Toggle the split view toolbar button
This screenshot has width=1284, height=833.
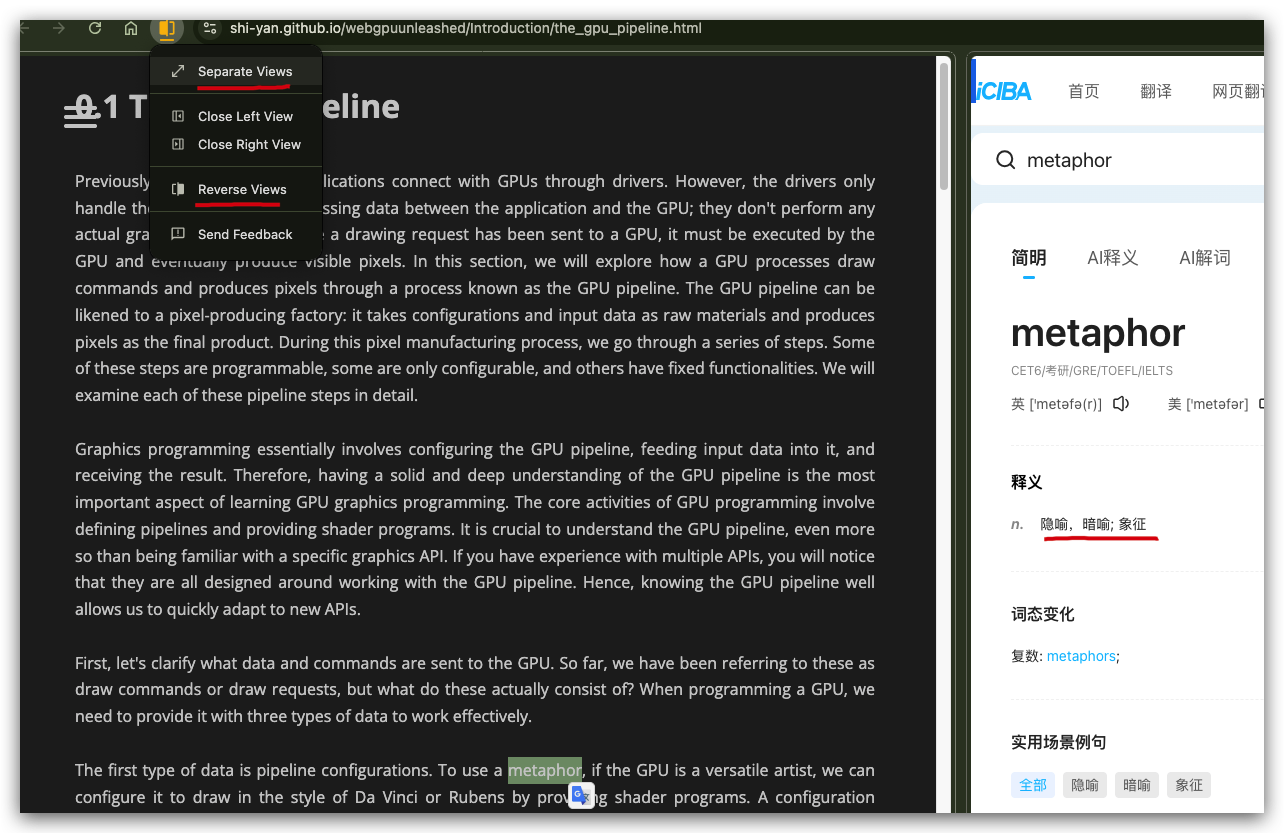(167, 28)
